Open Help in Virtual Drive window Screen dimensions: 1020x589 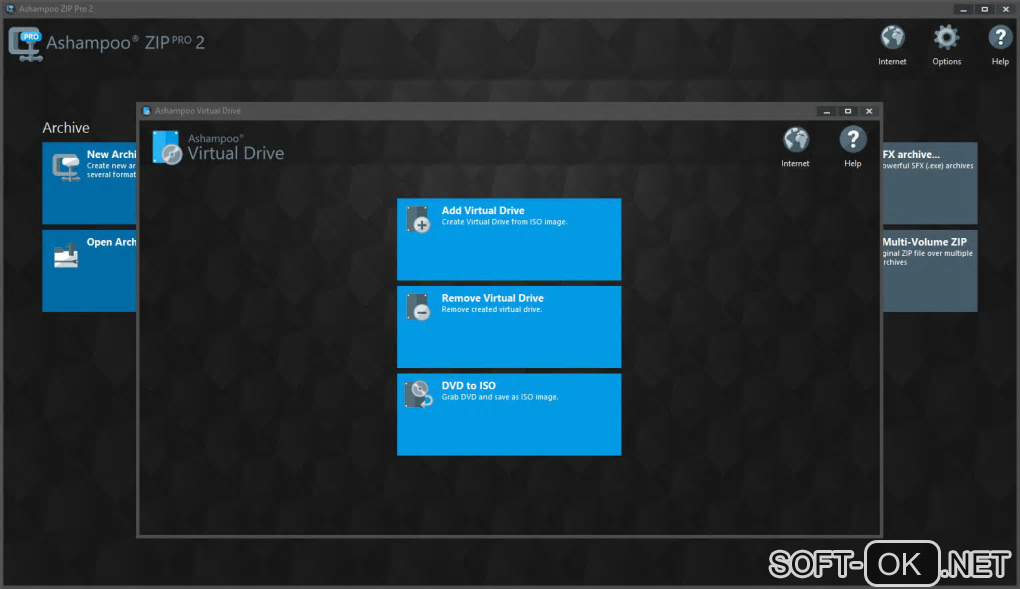(x=852, y=148)
